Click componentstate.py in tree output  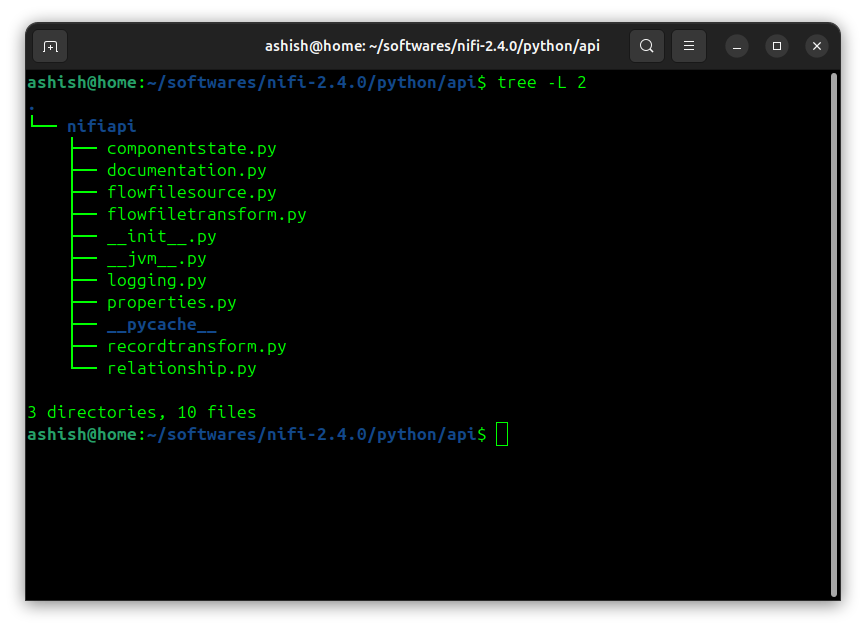click(191, 148)
